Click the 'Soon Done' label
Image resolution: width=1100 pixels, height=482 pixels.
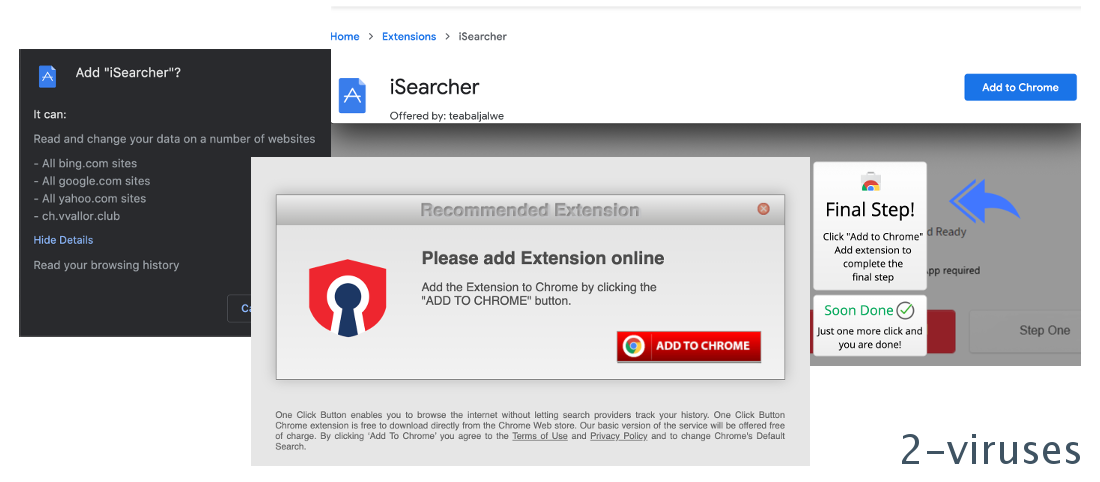click(859, 310)
